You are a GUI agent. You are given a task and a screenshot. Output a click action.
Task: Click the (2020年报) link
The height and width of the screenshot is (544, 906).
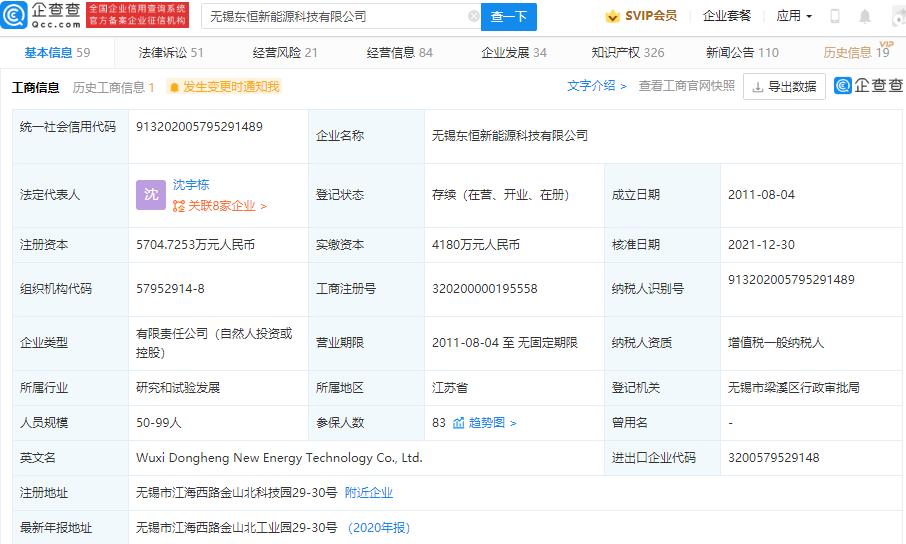tap(379, 528)
